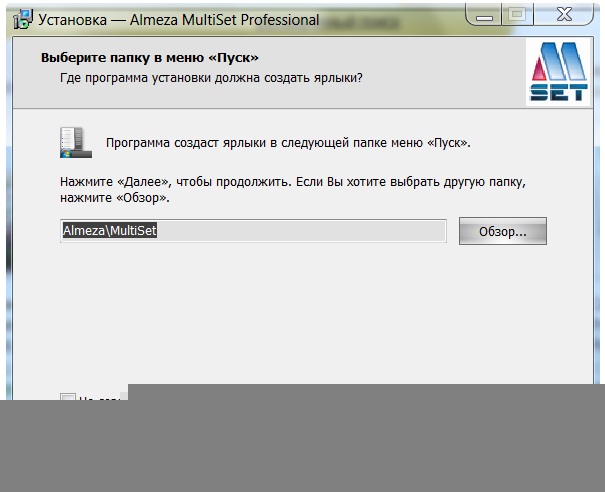Click the installer icon in the title bar
The height and width of the screenshot is (492, 605).
point(23,19)
